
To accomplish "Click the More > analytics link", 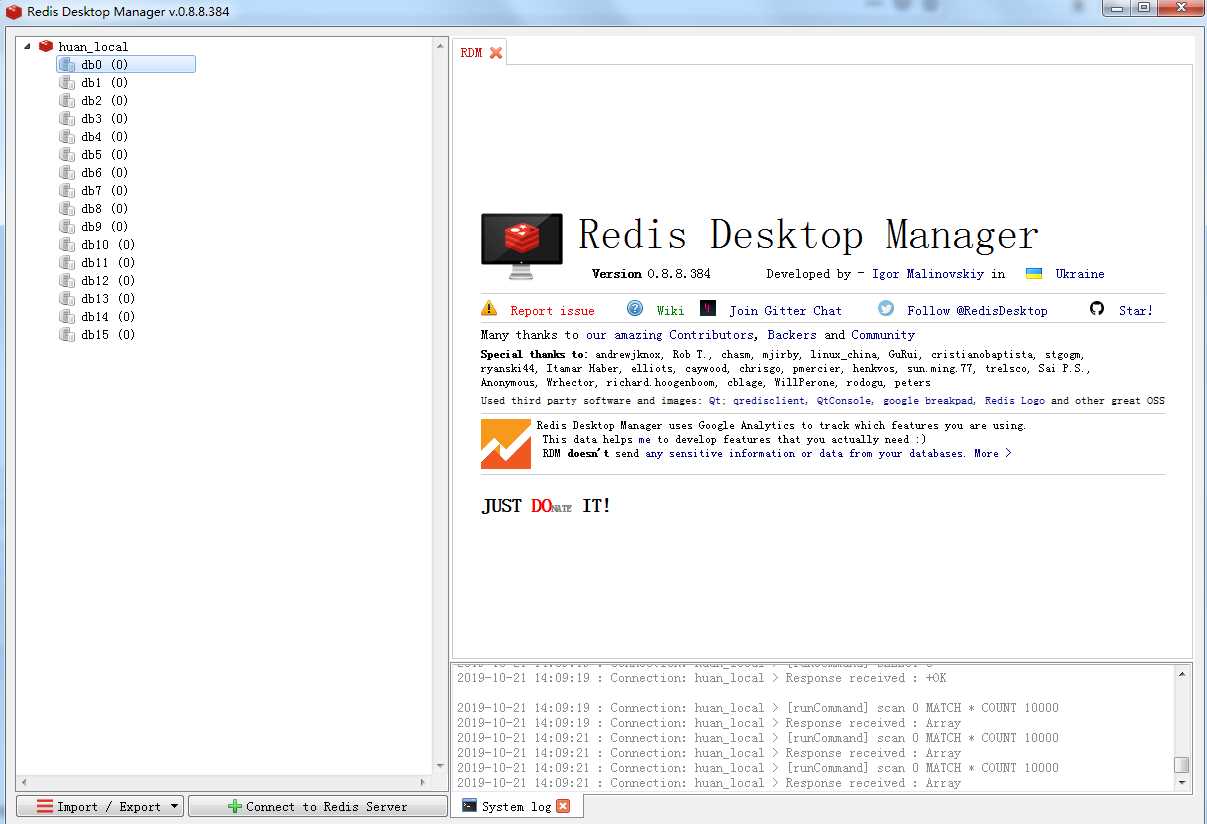I will tap(993, 454).
